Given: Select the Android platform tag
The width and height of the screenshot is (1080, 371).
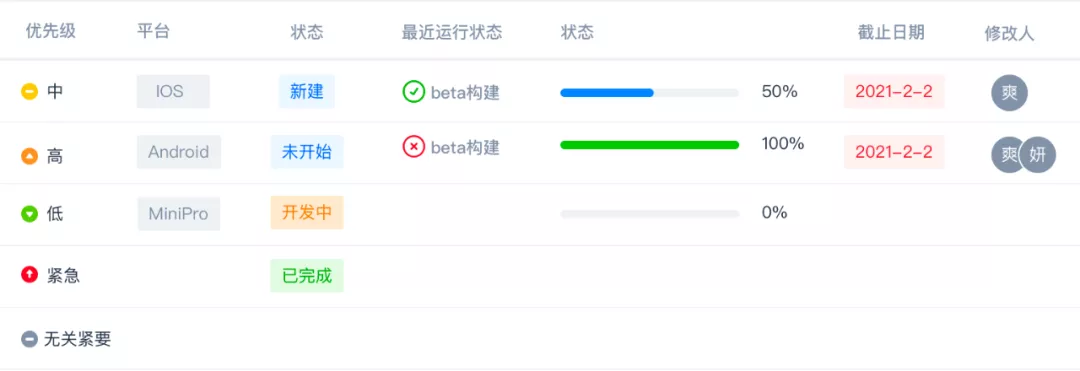Looking at the screenshot, I should tap(179, 152).
